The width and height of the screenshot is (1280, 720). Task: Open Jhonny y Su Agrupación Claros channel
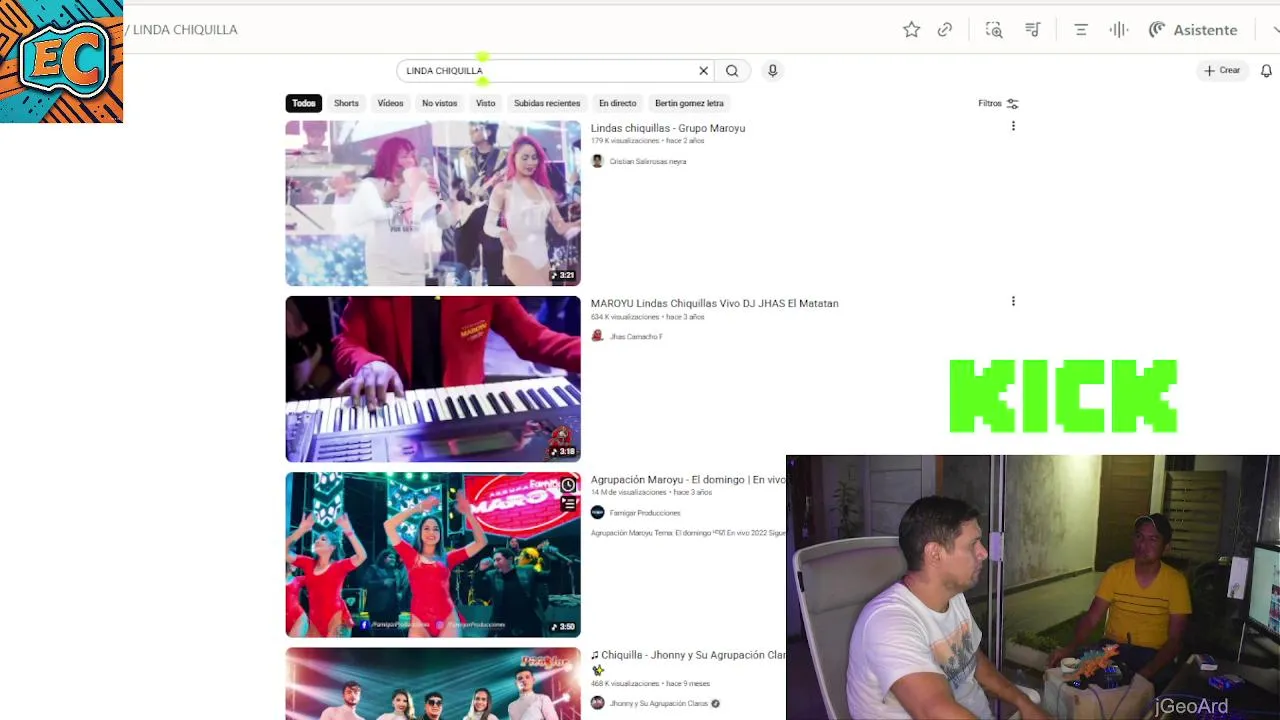(659, 704)
